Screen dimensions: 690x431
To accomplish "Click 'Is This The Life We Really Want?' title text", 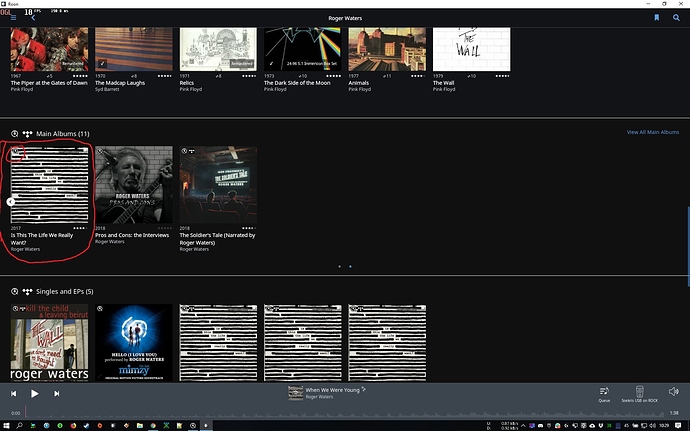I will pyautogui.click(x=42, y=239).
